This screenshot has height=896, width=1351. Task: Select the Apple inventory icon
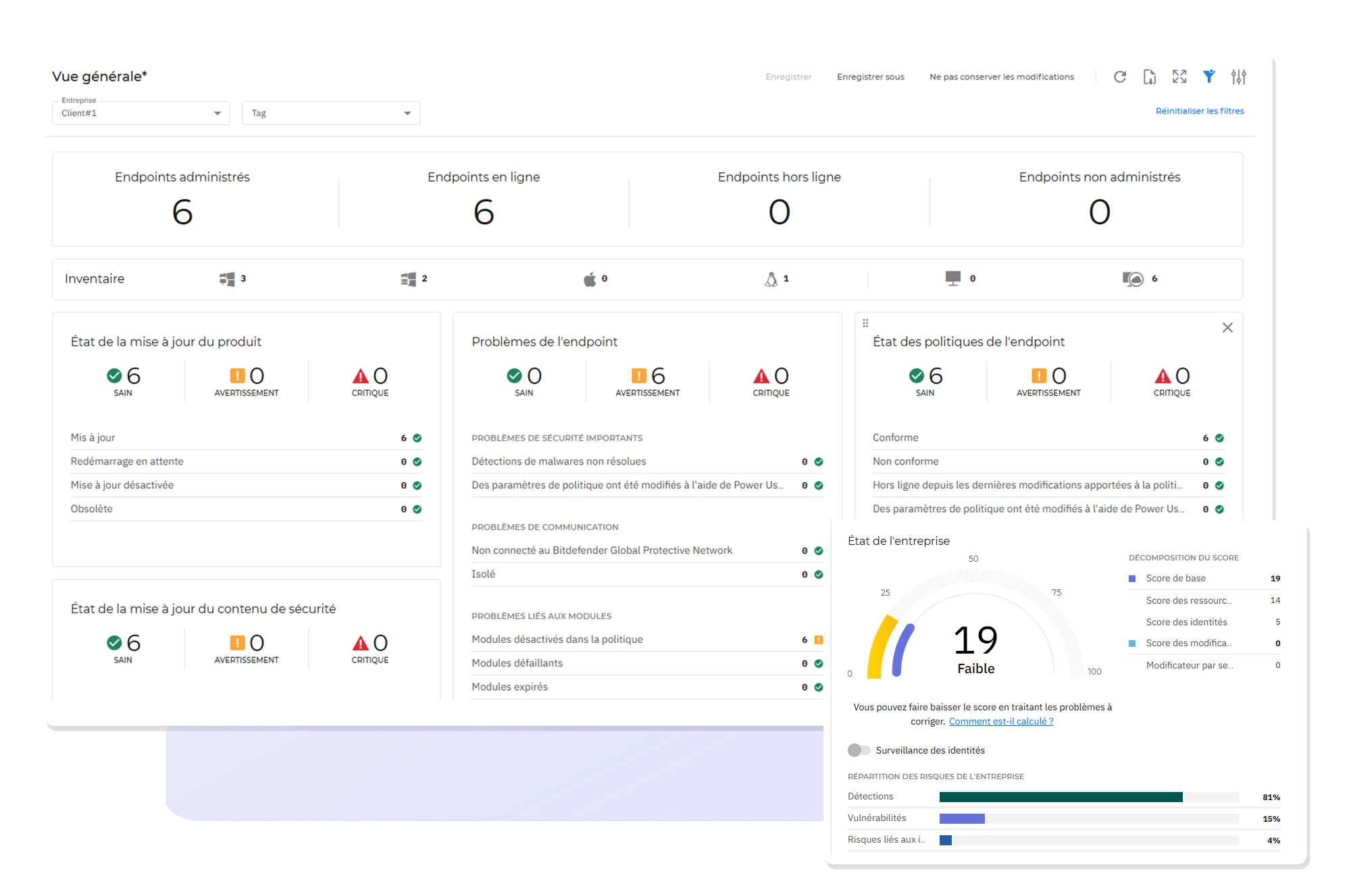[x=589, y=278]
